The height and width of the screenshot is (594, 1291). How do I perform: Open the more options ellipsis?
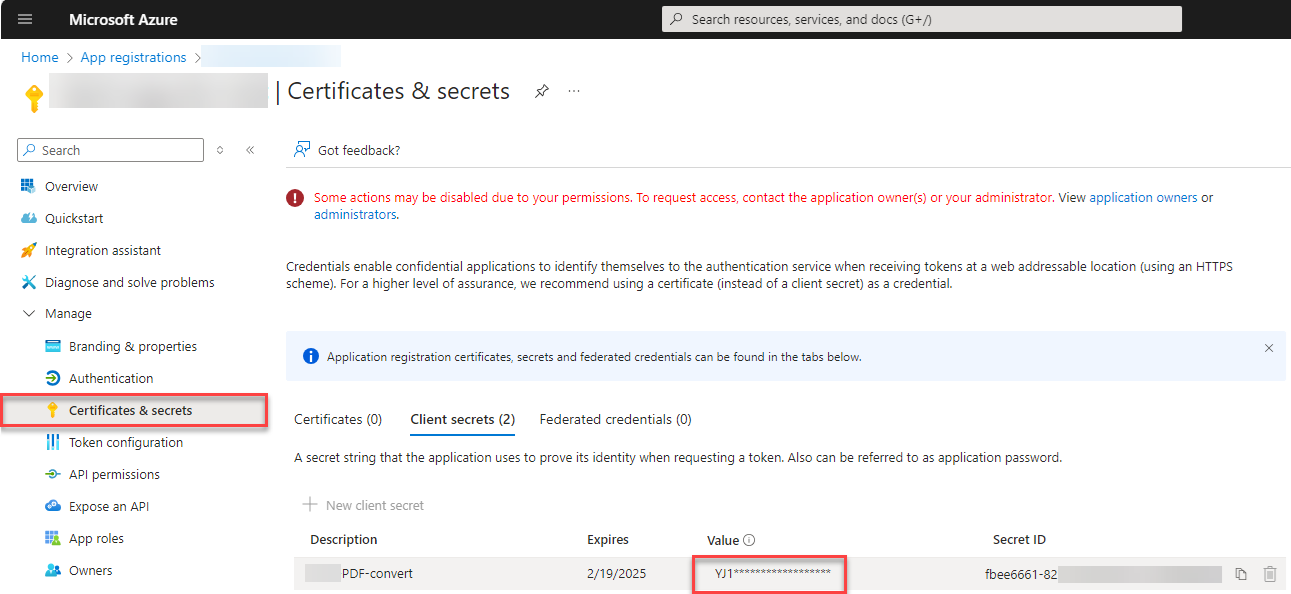click(574, 91)
